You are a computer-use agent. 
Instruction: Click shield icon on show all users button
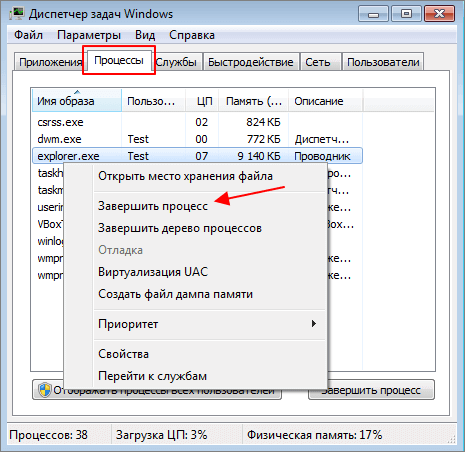point(44,390)
